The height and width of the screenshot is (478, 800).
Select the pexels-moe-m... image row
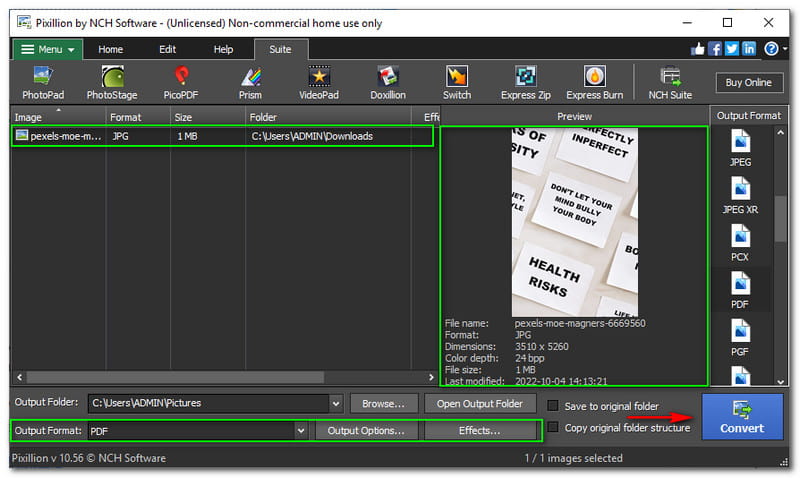pyautogui.click(x=58, y=136)
